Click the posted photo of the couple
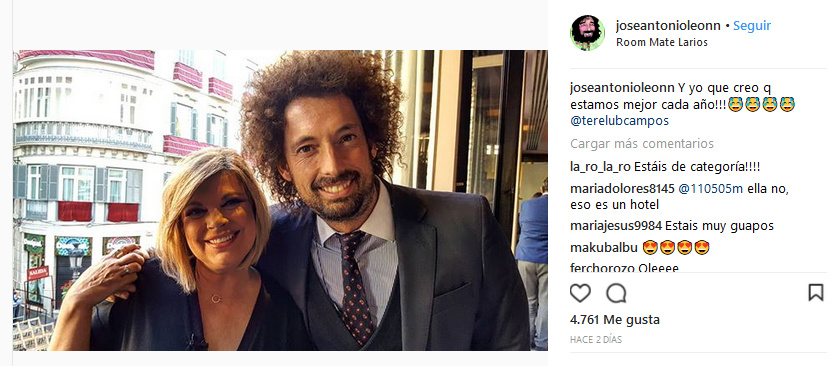The height and width of the screenshot is (366, 830). [x=280, y=200]
